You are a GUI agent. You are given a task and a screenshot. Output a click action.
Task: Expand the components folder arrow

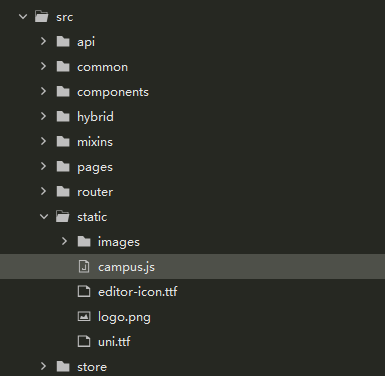(x=43, y=91)
